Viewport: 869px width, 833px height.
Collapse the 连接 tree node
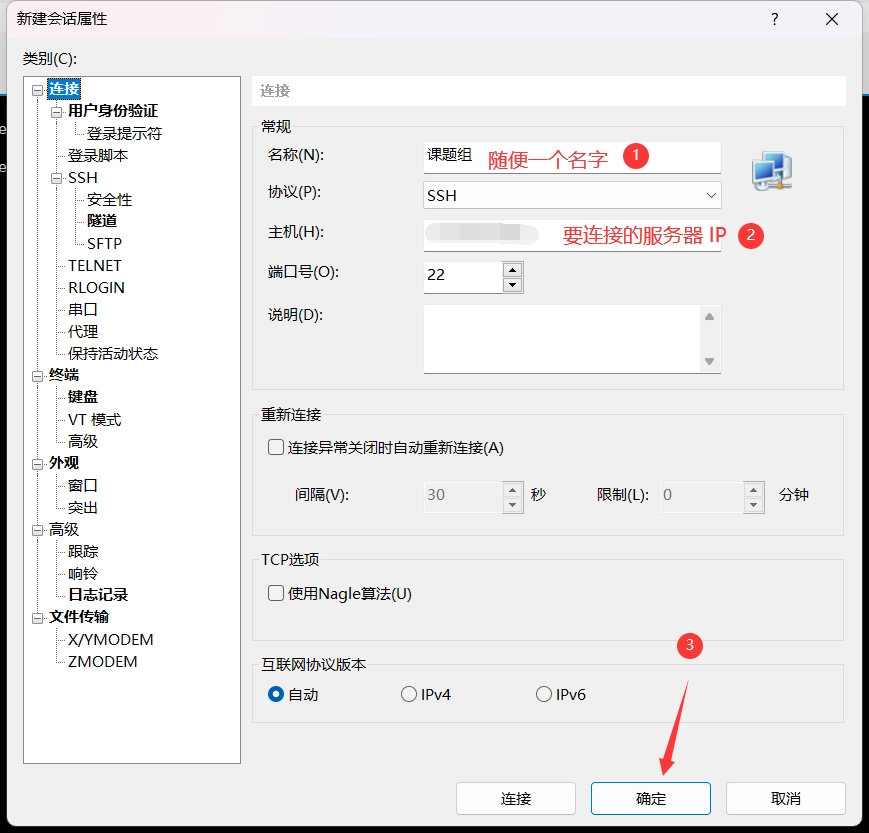(x=38, y=90)
